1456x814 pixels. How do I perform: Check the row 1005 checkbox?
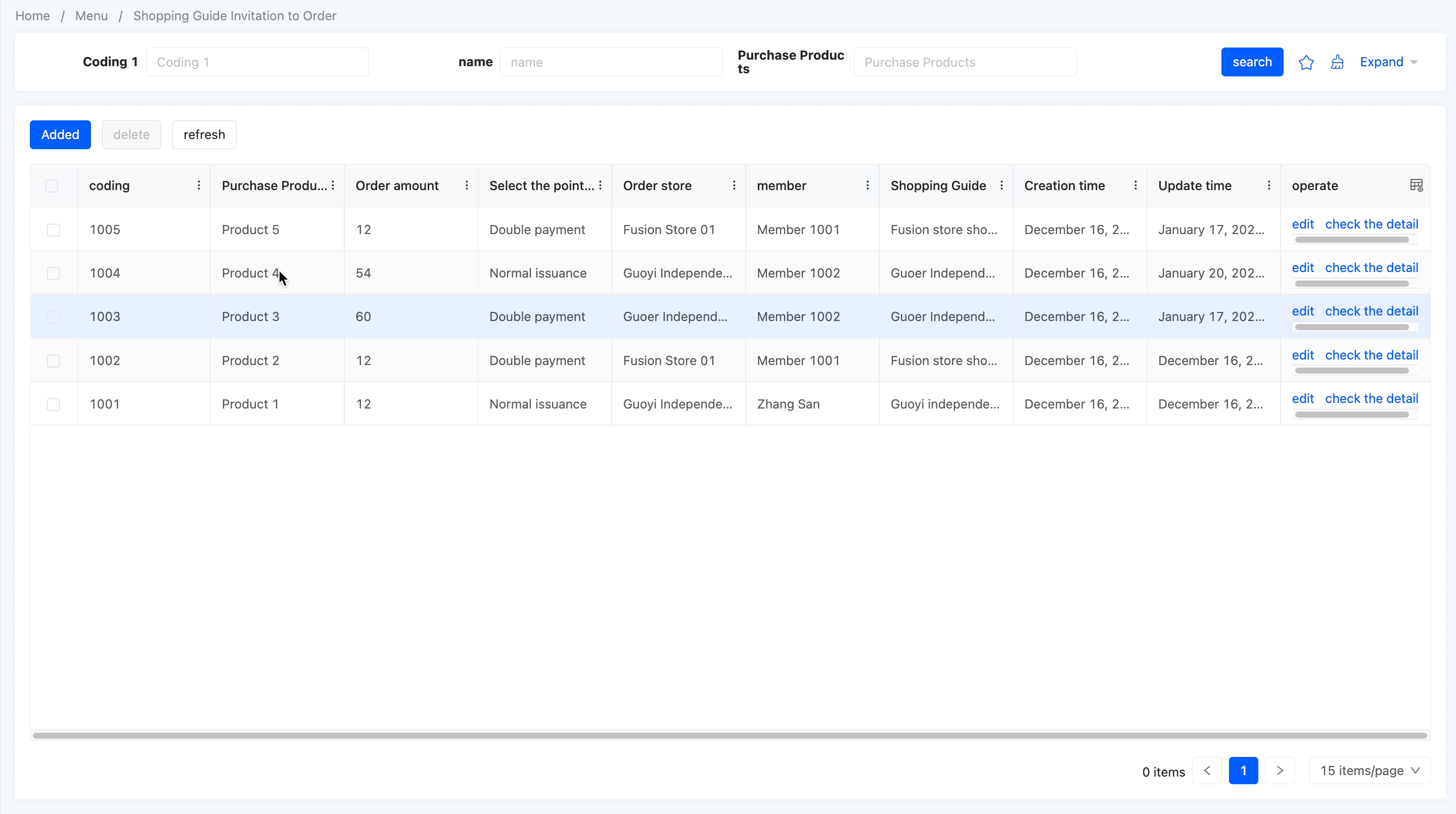tap(53, 230)
